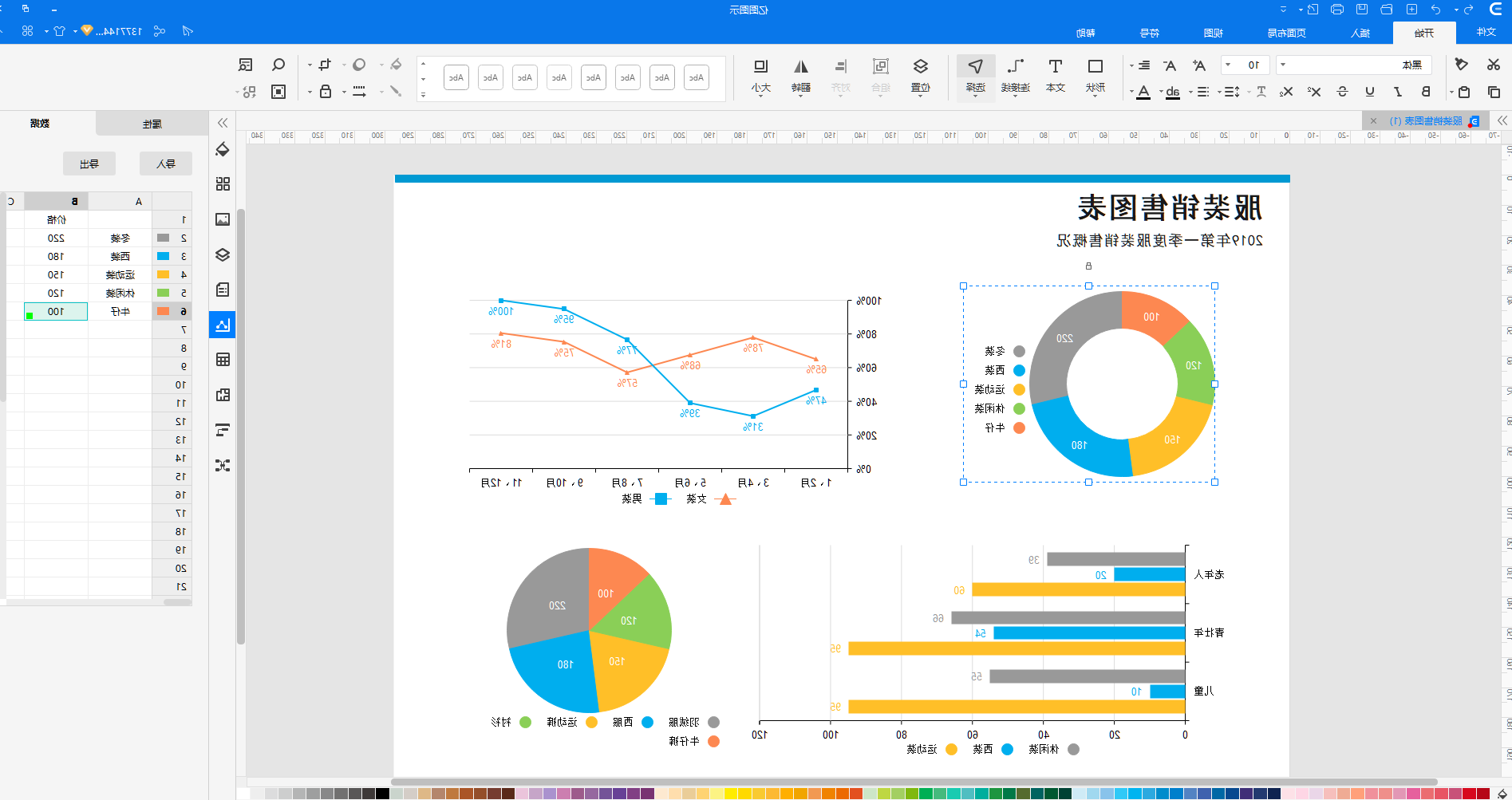Click the Cut scissors icon
1512x800 pixels.
point(1493,65)
